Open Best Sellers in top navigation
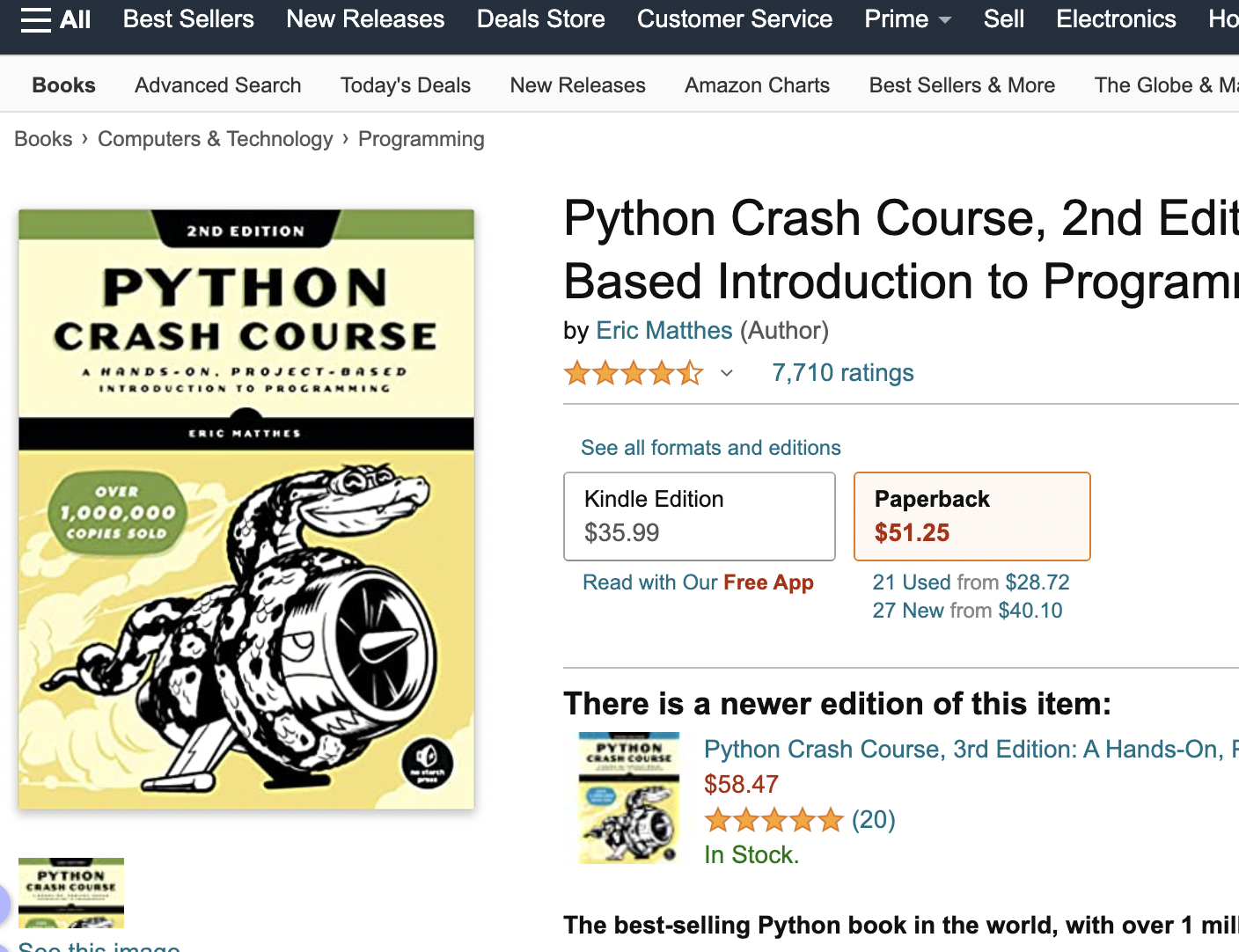The width and height of the screenshot is (1239, 952). pos(188,19)
